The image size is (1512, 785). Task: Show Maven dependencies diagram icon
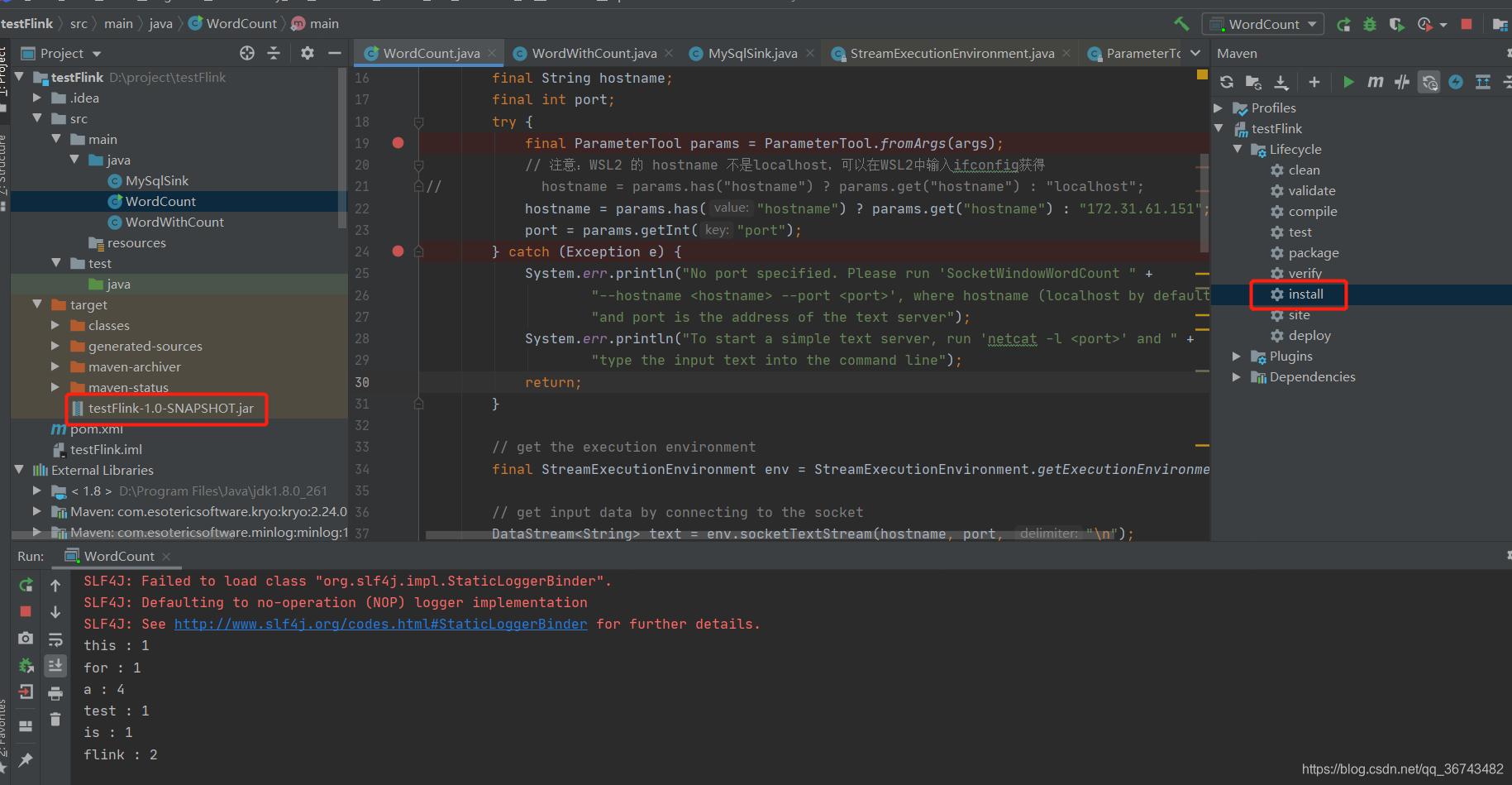coord(1483,82)
